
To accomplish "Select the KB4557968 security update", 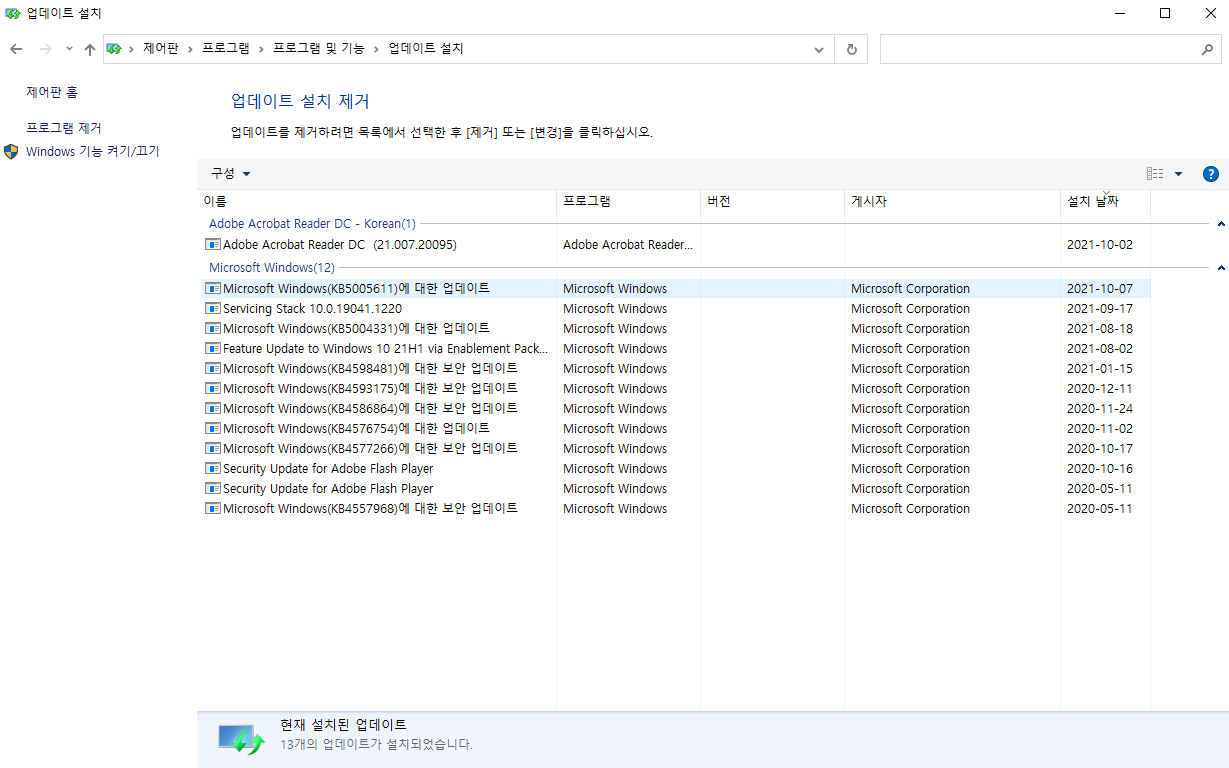I will click(x=370, y=508).
